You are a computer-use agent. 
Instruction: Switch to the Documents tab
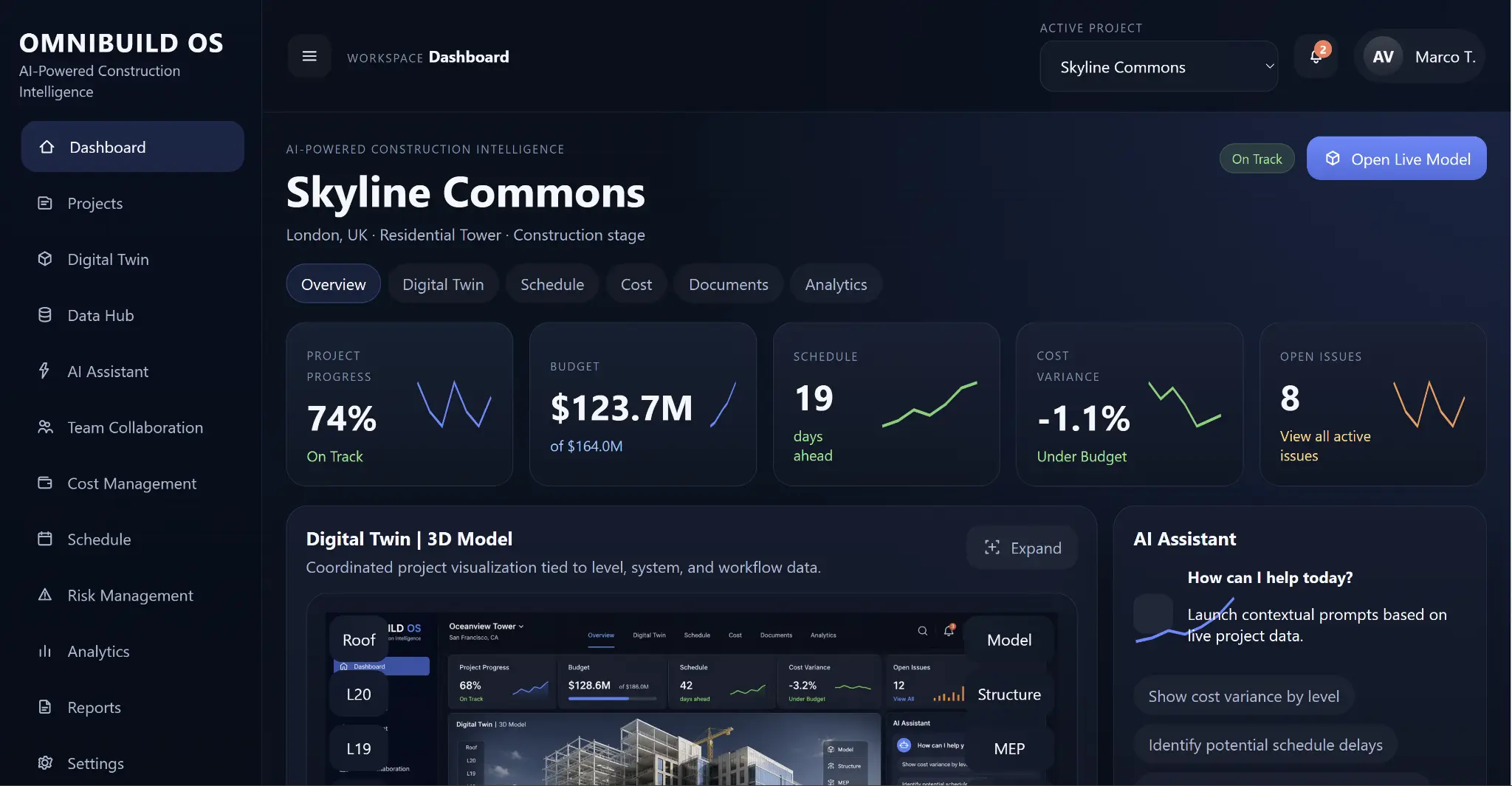click(728, 283)
